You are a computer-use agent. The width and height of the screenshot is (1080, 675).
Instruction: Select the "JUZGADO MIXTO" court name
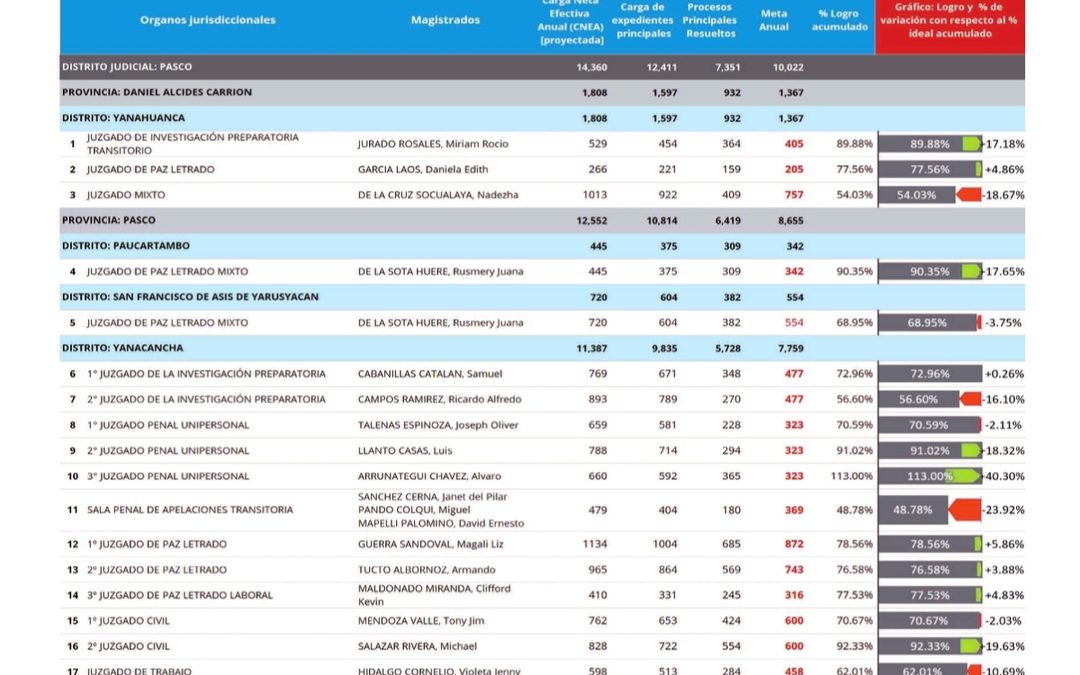(x=126, y=195)
